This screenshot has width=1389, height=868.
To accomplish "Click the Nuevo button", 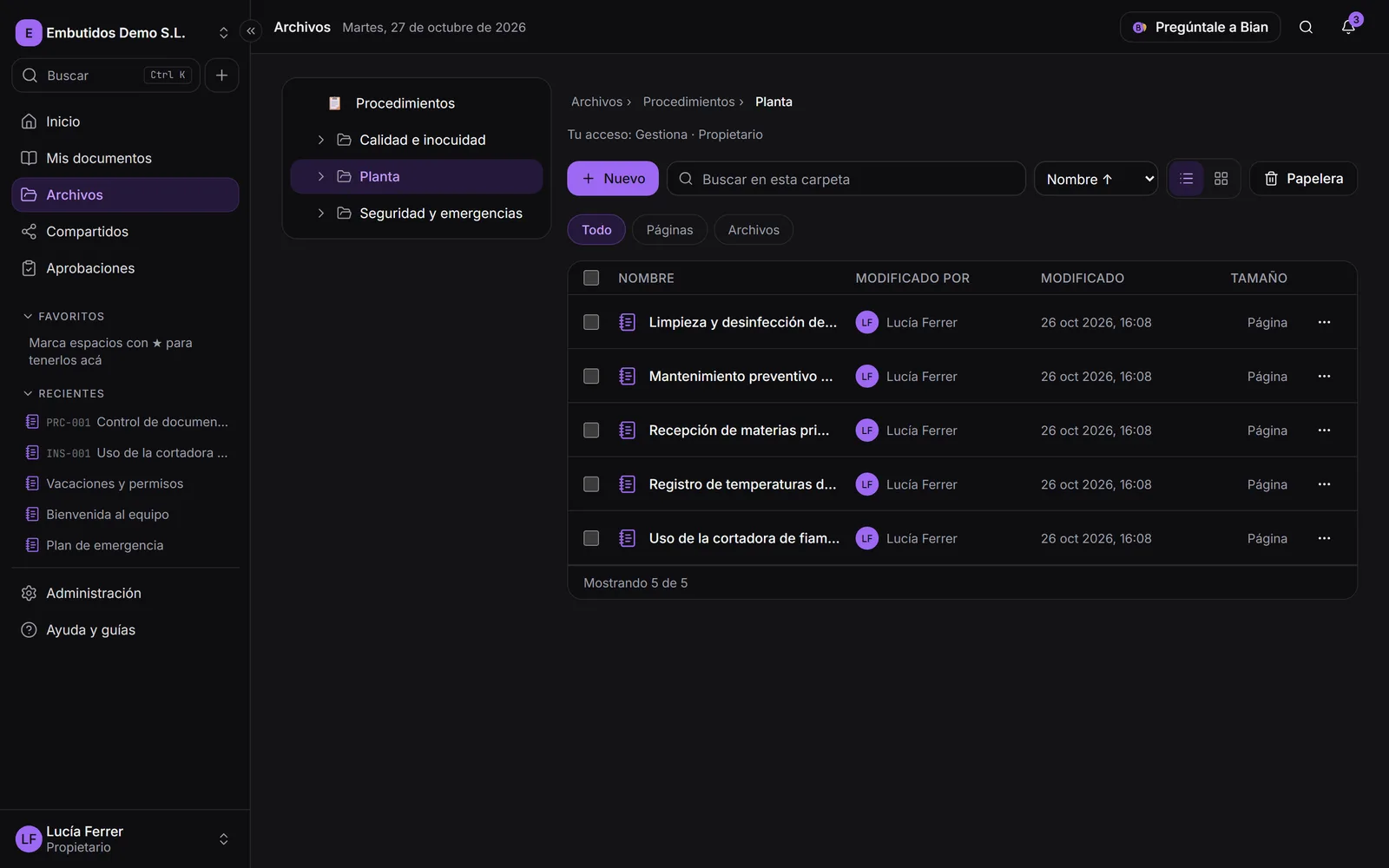I will (x=613, y=179).
